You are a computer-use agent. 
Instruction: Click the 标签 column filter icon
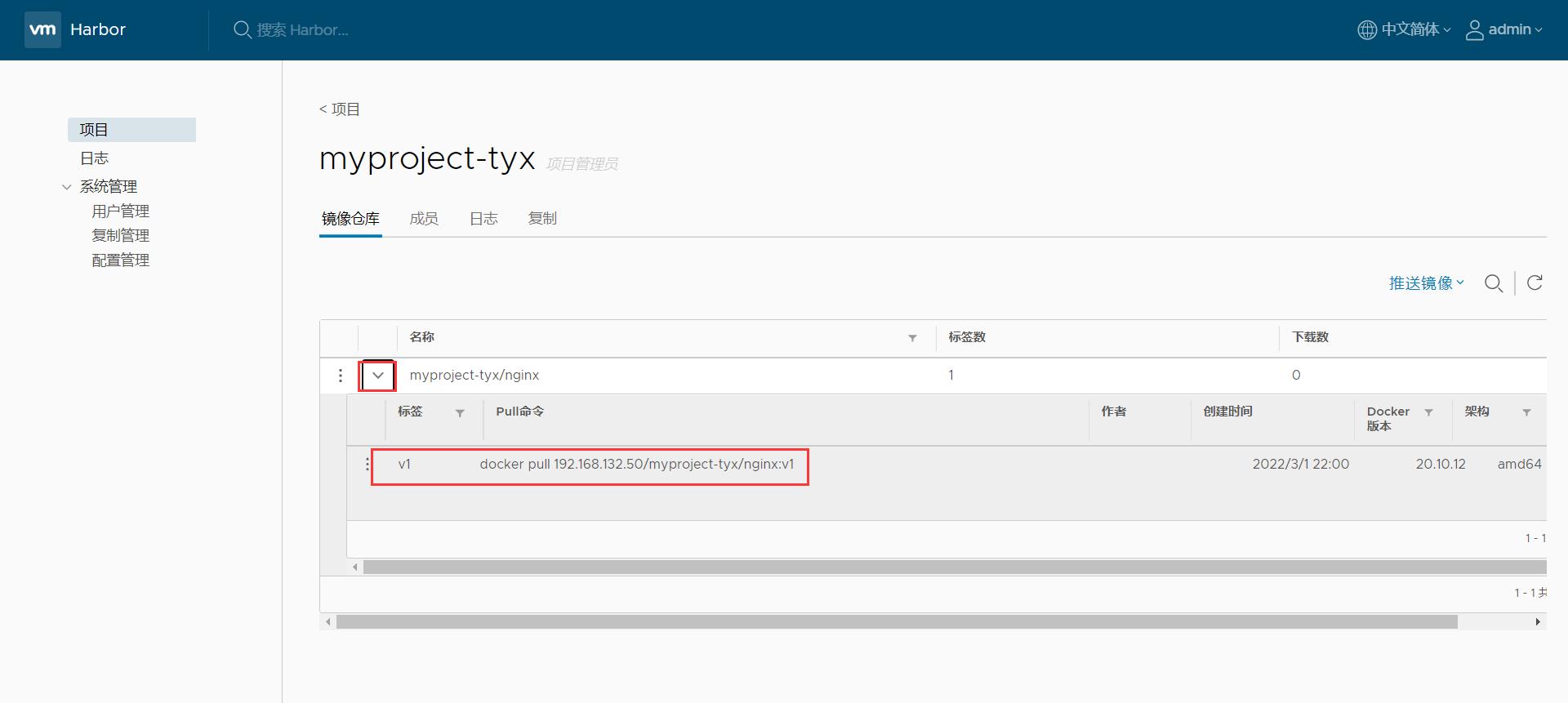[460, 413]
